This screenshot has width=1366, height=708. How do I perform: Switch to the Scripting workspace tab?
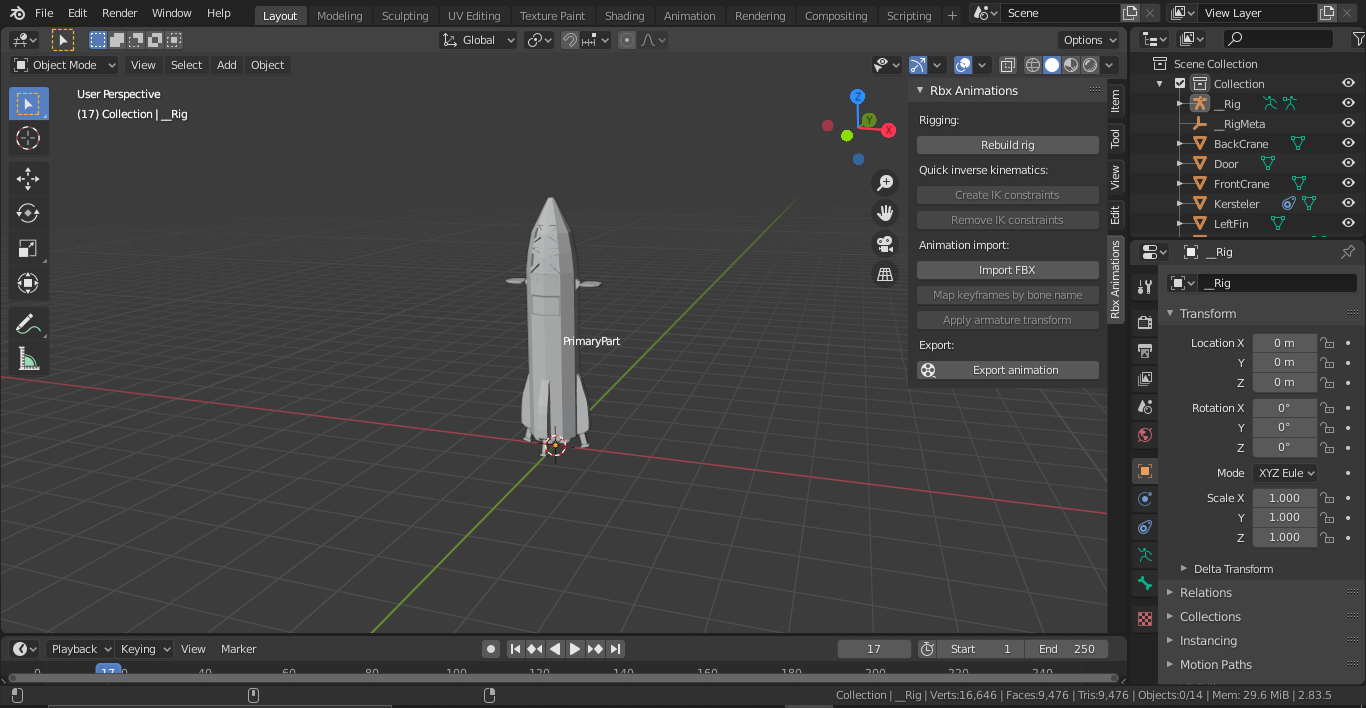point(909,16)
